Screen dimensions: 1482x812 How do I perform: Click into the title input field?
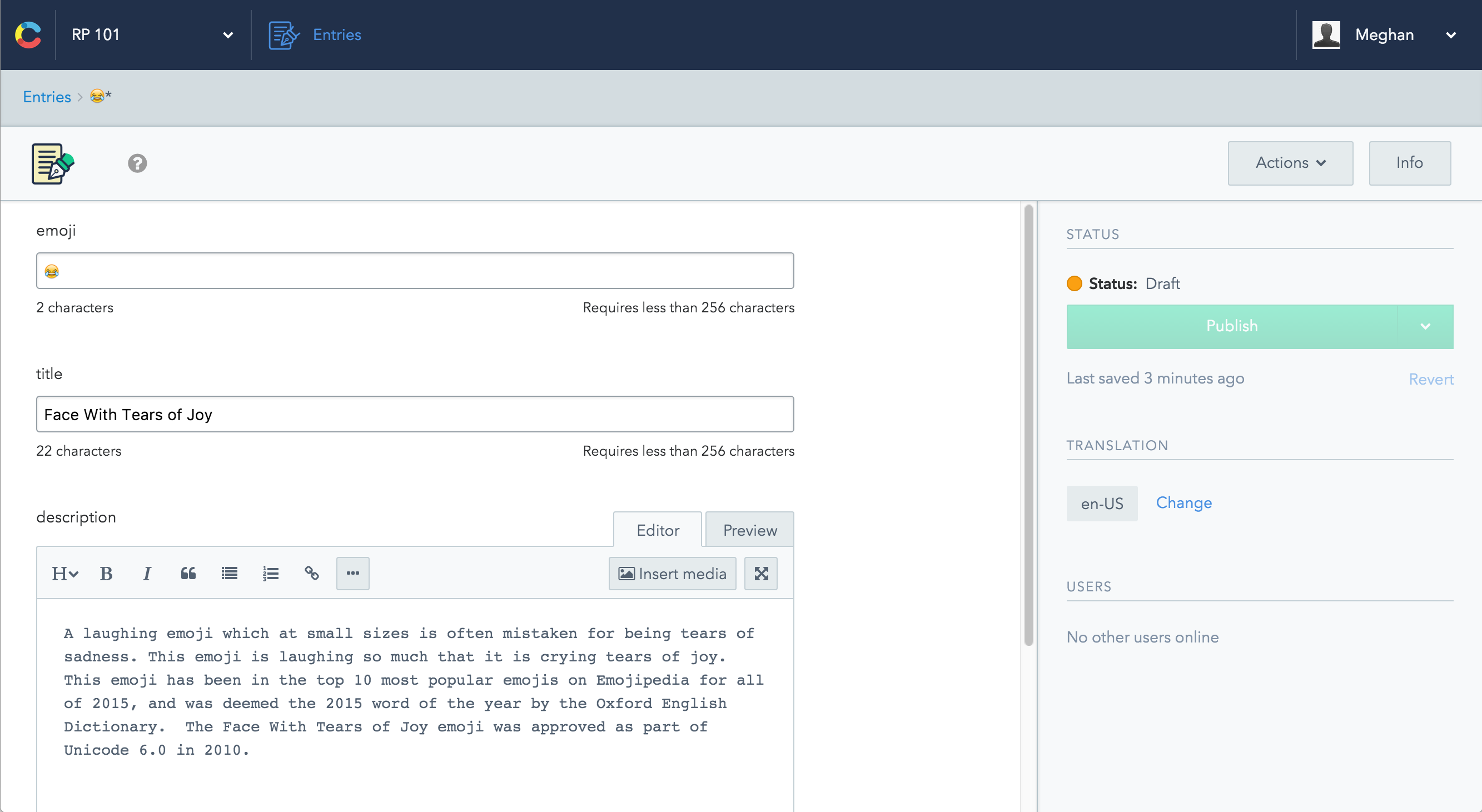tap(414, 414)
